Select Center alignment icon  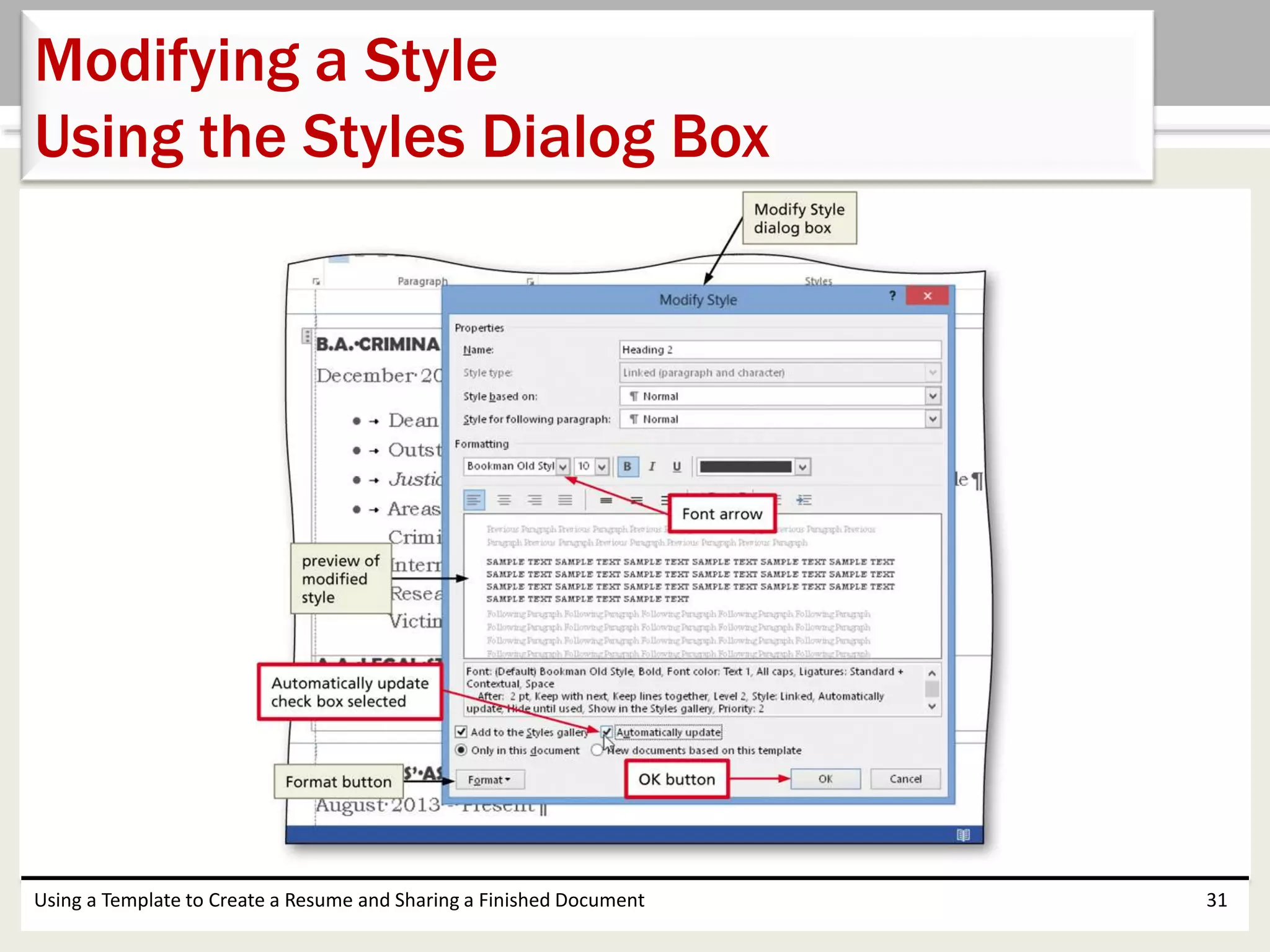click(x=504, y=500)
